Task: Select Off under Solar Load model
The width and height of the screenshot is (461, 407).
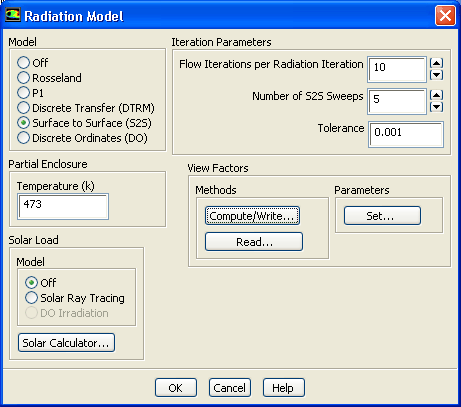Action: [31, 283]
